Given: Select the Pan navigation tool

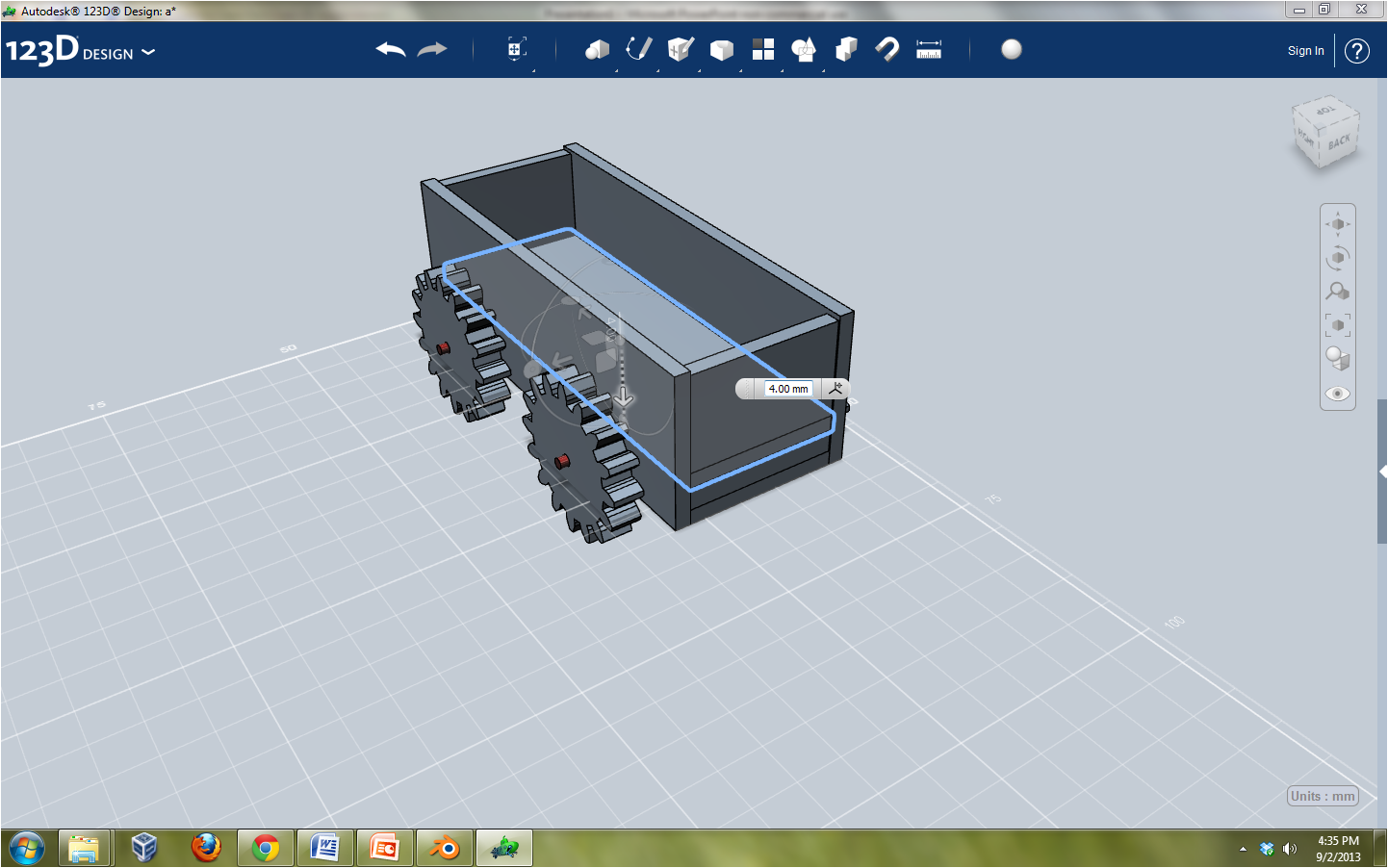Looking at the screenshot, I should coord(1338,224).
